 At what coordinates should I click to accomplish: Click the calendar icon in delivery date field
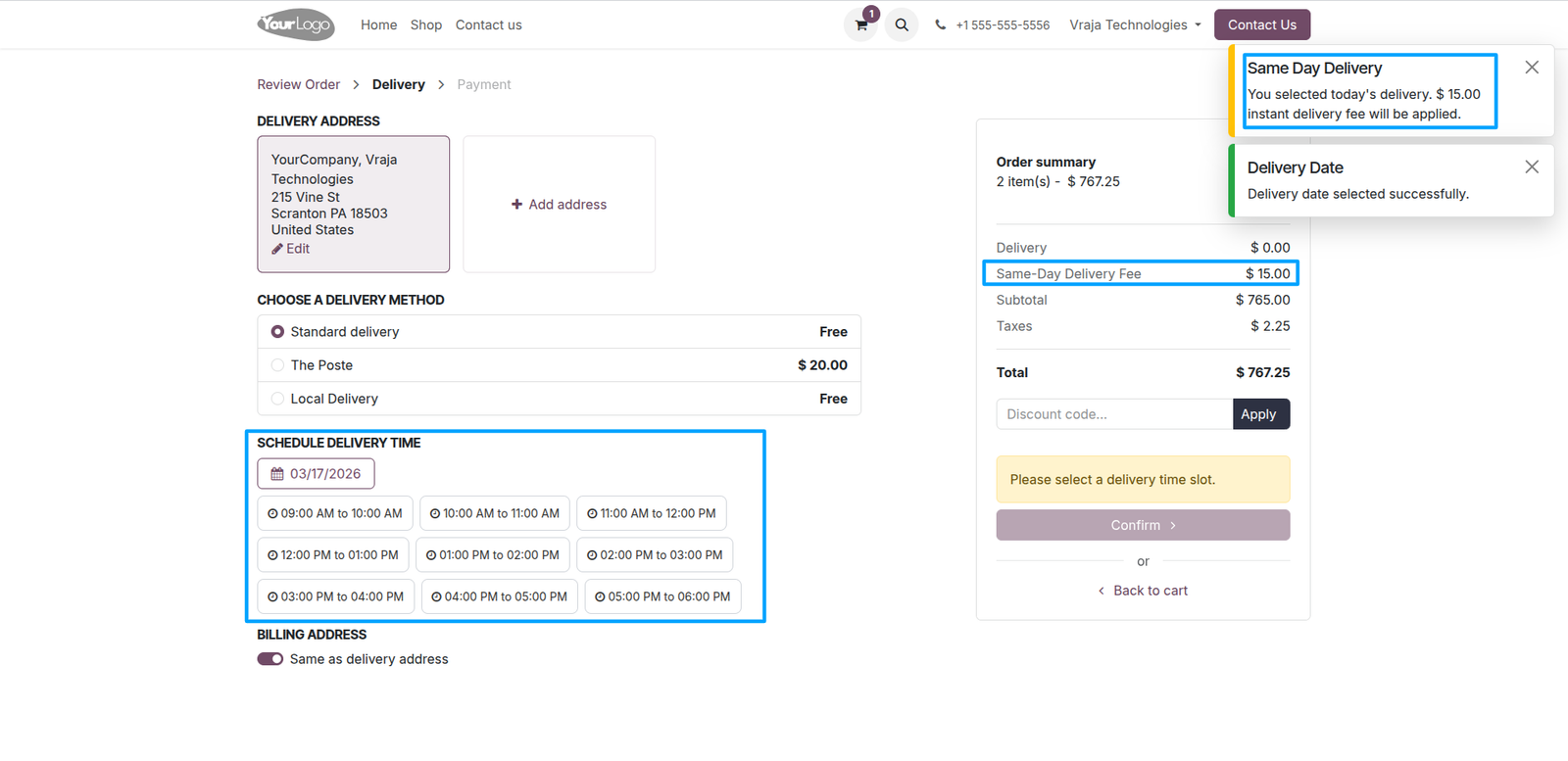pyautogui.click(x=277, y=474)
